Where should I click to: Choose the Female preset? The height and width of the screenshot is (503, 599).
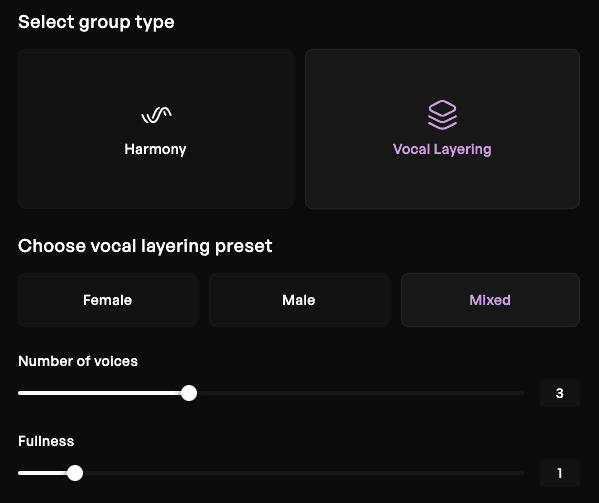tap(107, 300)
